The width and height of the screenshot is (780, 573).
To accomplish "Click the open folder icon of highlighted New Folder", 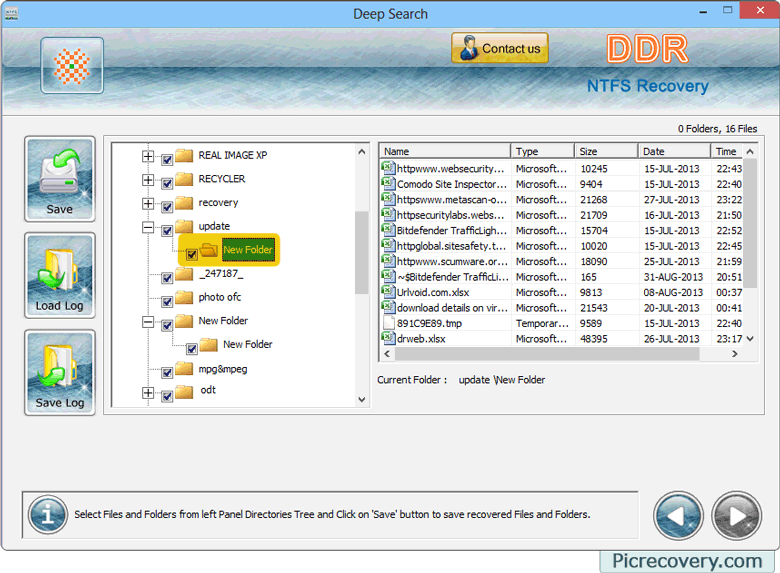I will point(209,249).
